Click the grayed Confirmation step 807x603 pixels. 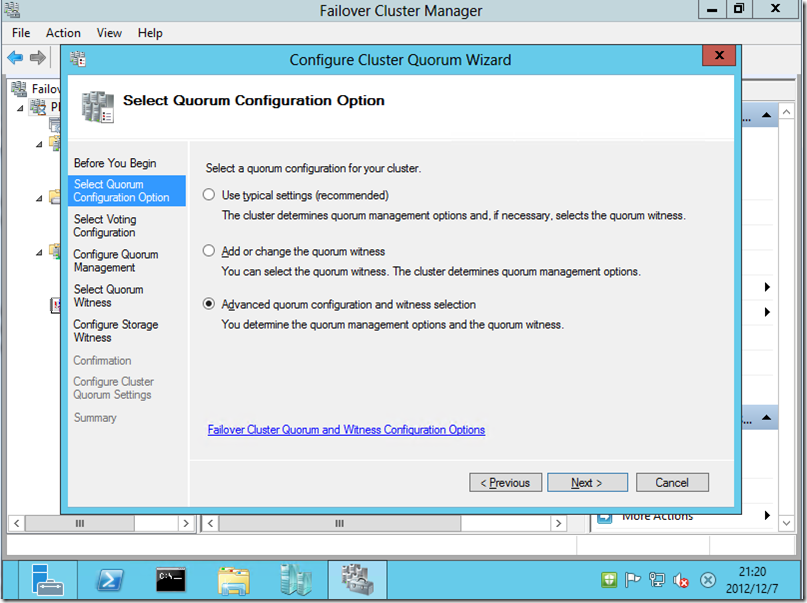pyautogui.click(x=102, y=361)
